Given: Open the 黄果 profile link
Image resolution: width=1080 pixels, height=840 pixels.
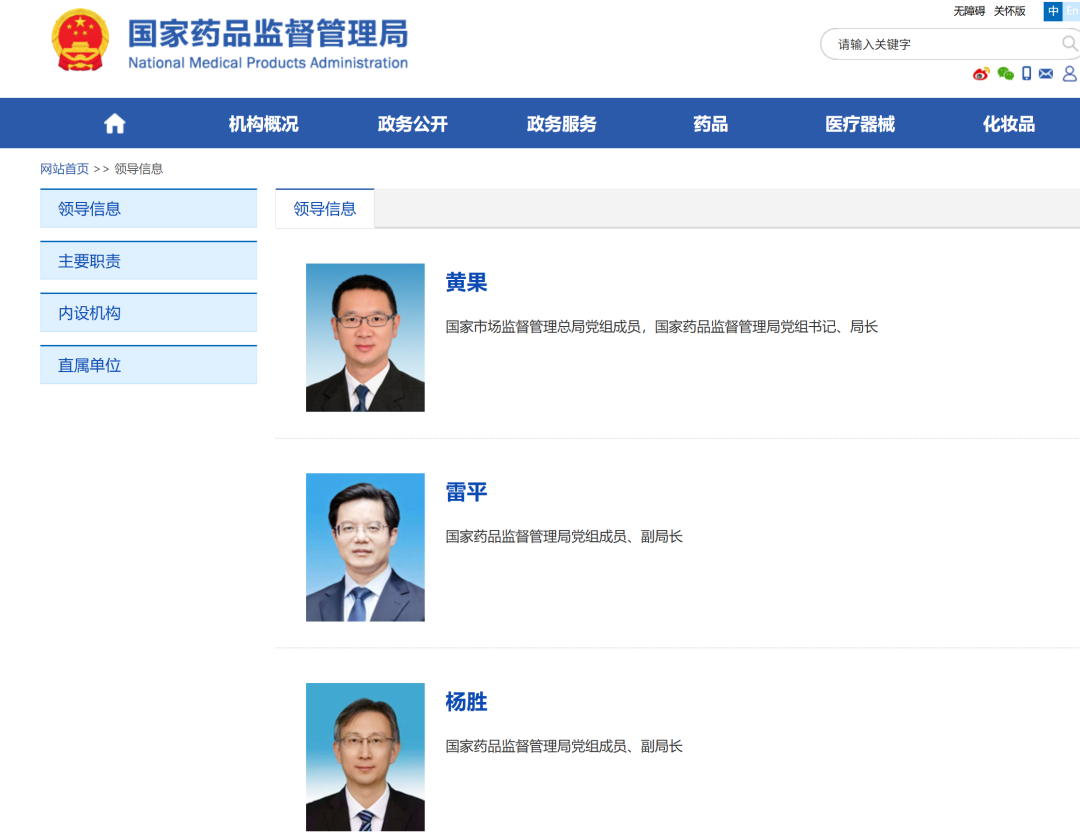Looking at the screenshot, I should click(468, 283).
